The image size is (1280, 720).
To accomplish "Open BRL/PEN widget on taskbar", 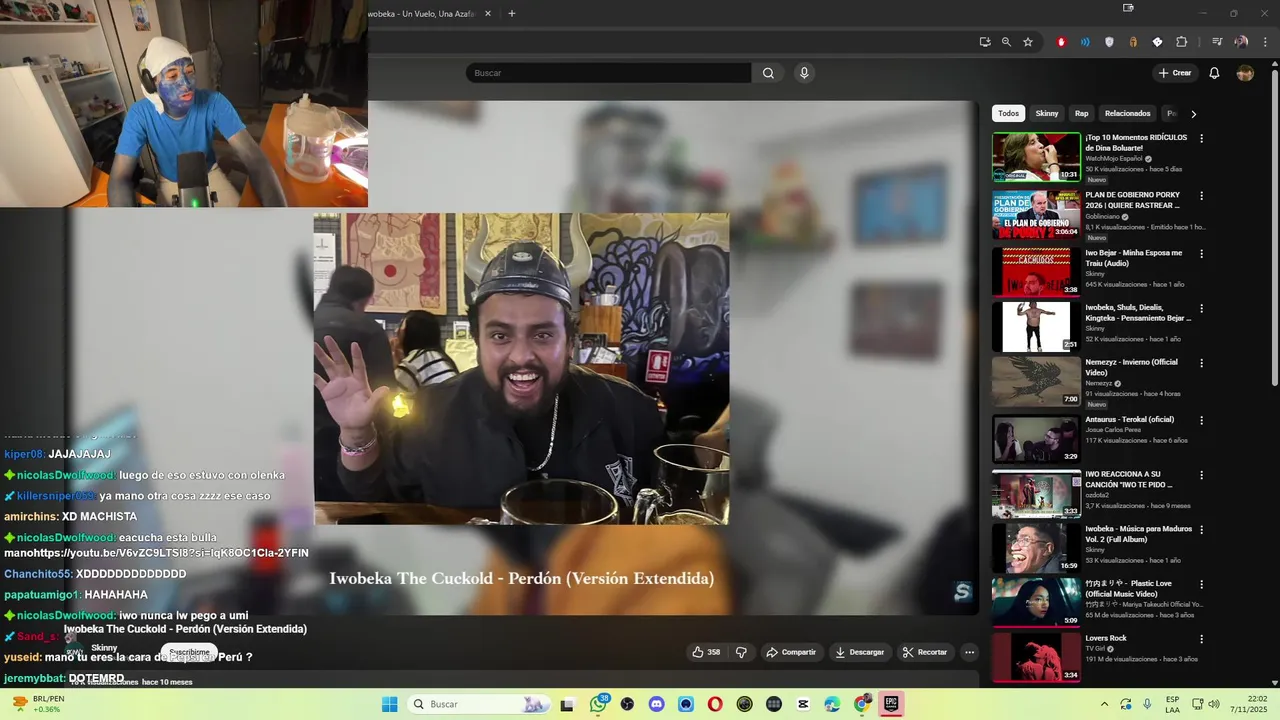I will (37, 704).
